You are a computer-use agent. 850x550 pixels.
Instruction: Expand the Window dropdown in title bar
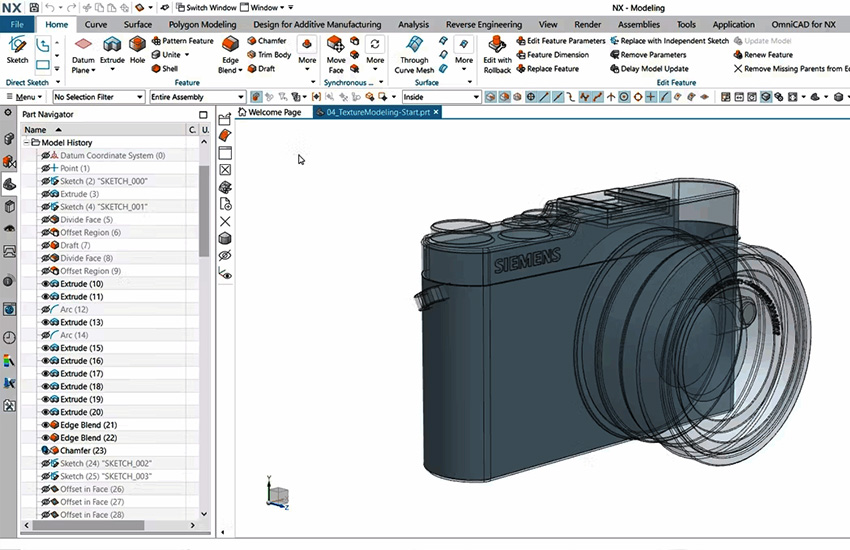point(282,8)
